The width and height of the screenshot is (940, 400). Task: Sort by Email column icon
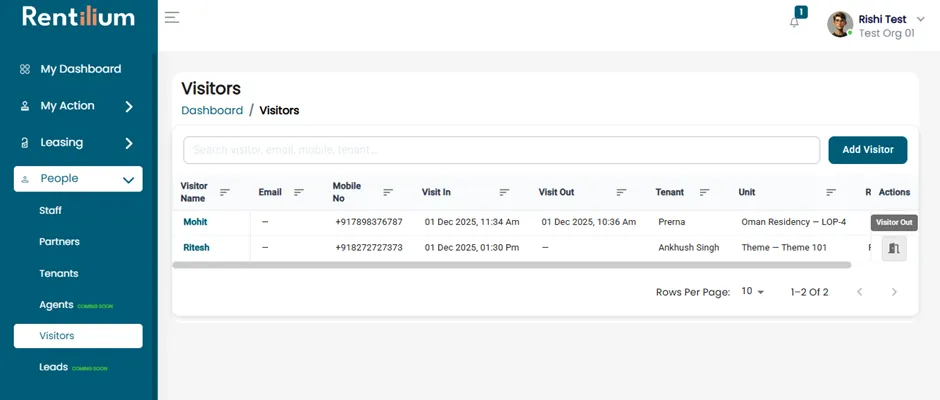[x=299, y=193]
